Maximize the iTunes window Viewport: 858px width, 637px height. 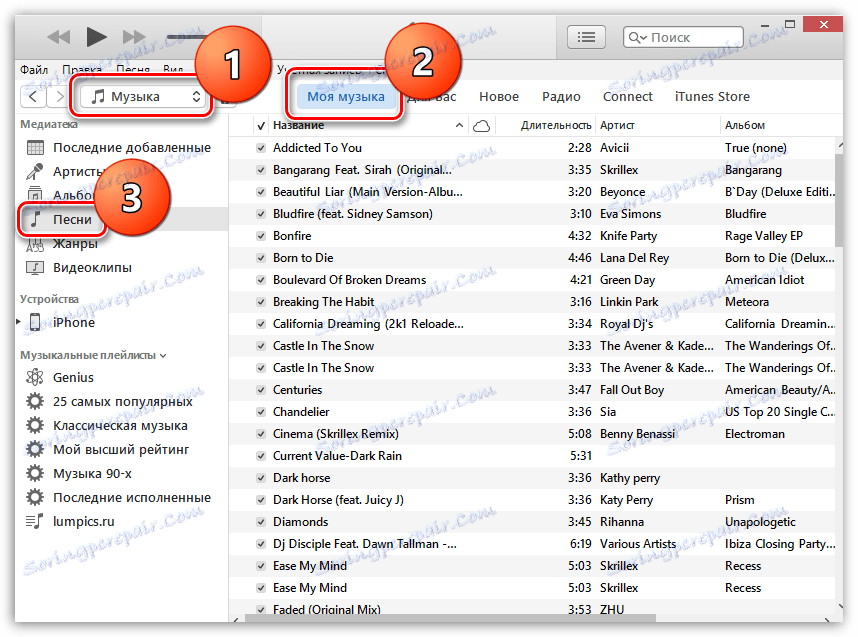click(x=790, y=24)
